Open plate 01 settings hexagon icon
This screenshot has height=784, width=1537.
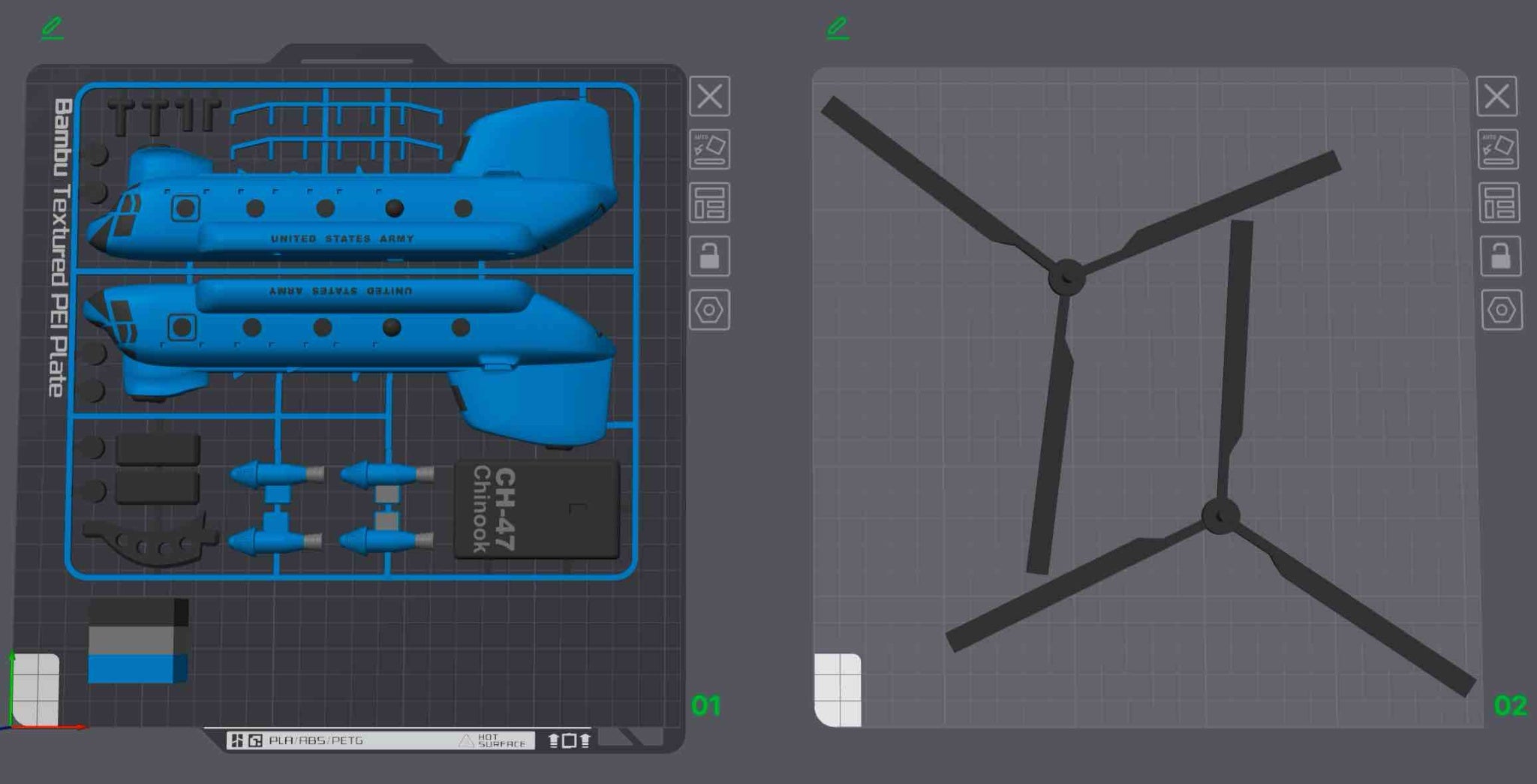tap(709, 310)
